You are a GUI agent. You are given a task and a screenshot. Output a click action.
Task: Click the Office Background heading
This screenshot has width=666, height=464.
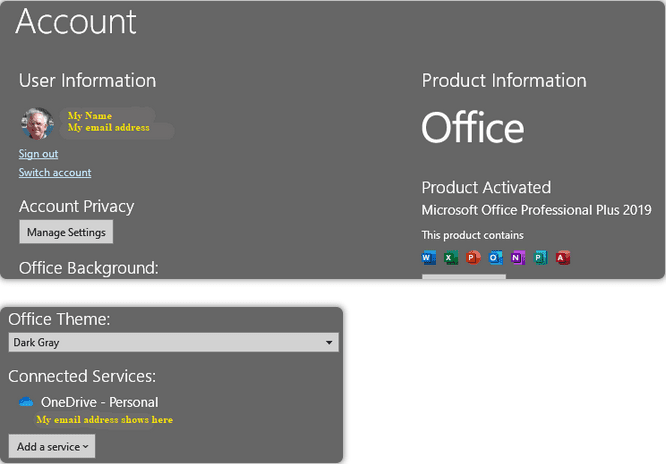pyautogui.click(x=88, y=268)
